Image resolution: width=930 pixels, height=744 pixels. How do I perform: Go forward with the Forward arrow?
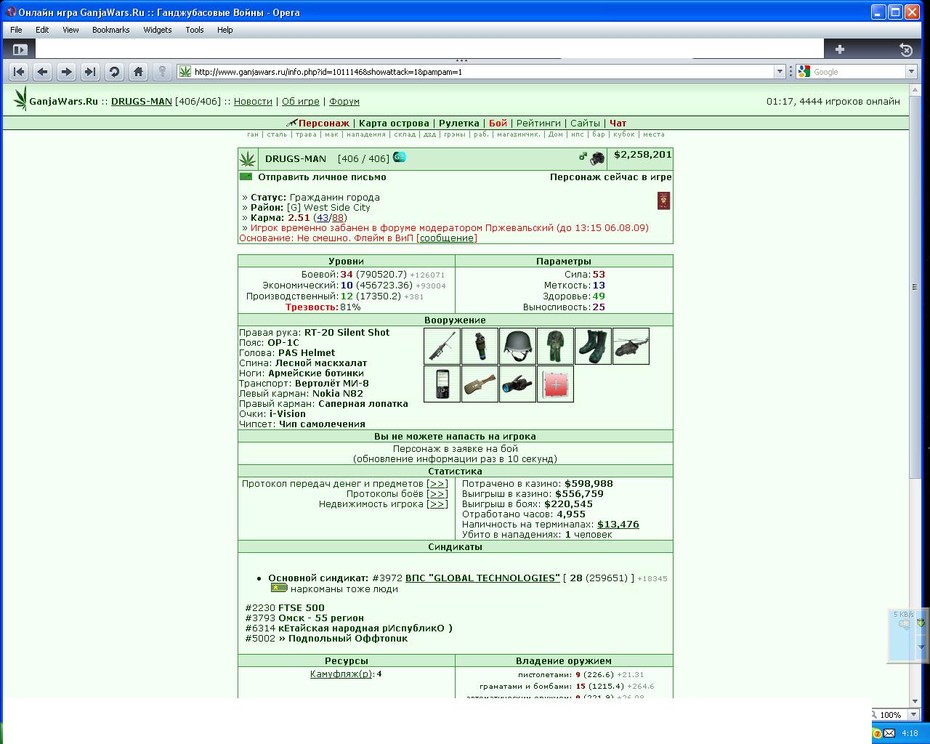pos(66,72)
